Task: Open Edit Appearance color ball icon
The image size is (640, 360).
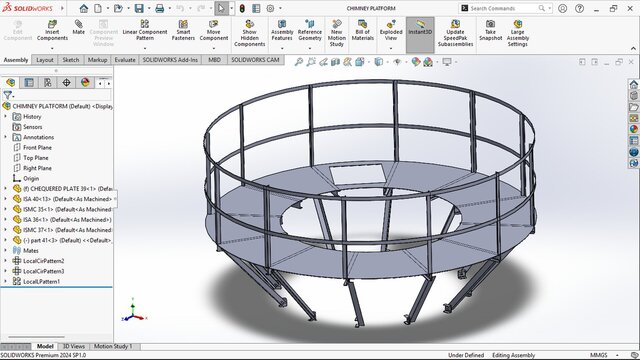Action: tap(416, 62)
